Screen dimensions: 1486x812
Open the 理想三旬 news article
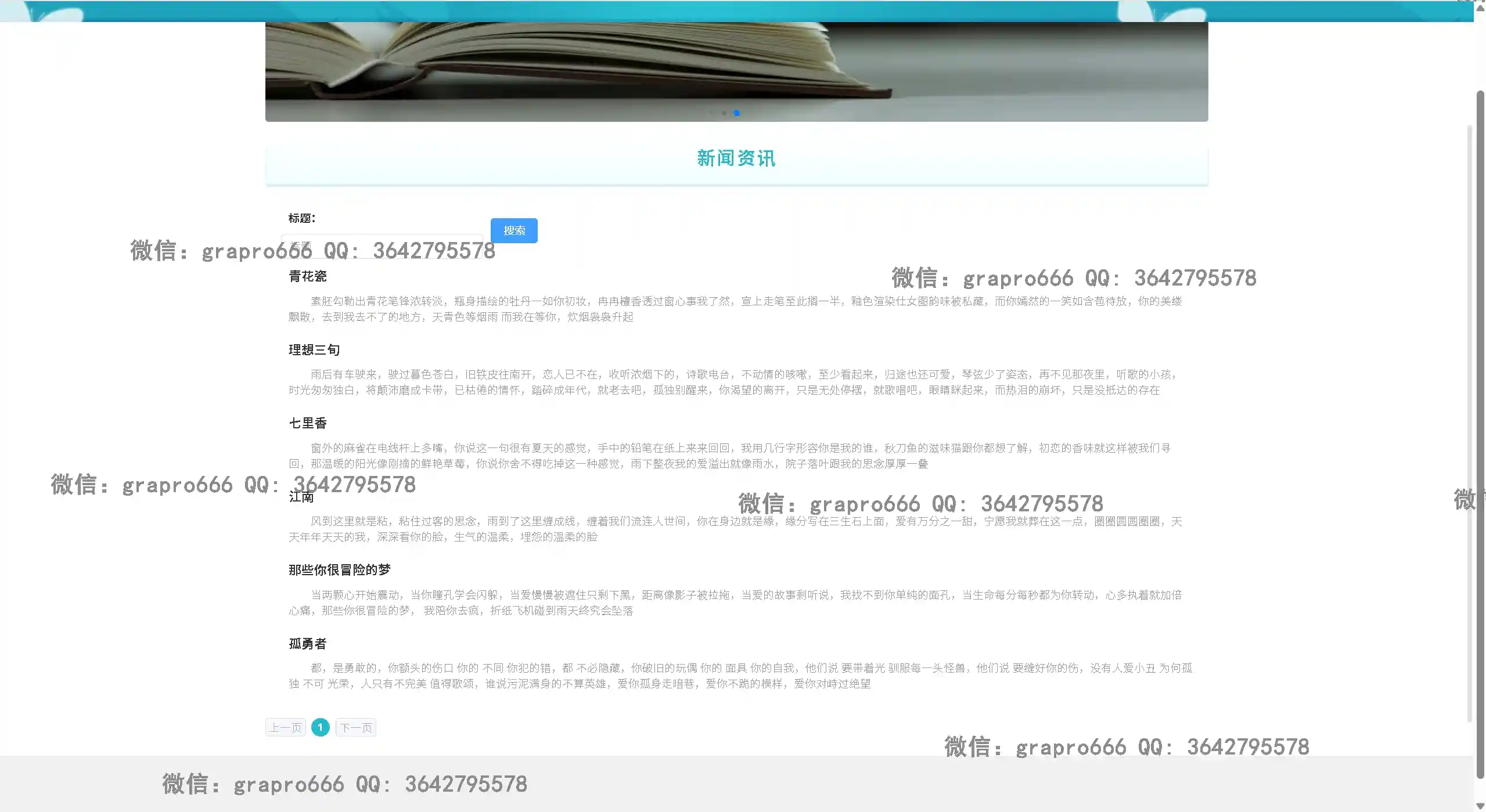pyautogui.click(x=314, y=350)
